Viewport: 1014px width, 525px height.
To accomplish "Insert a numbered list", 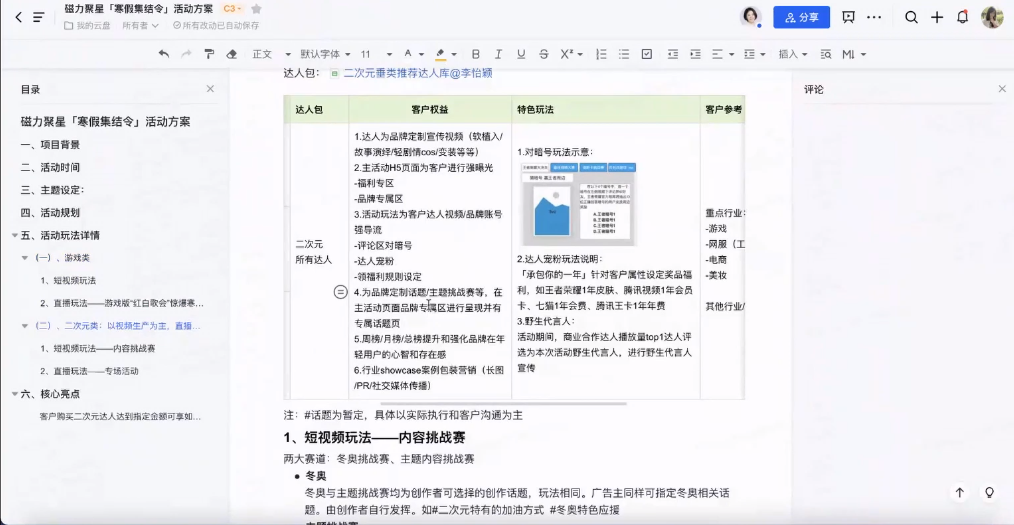I will point(601,54).
